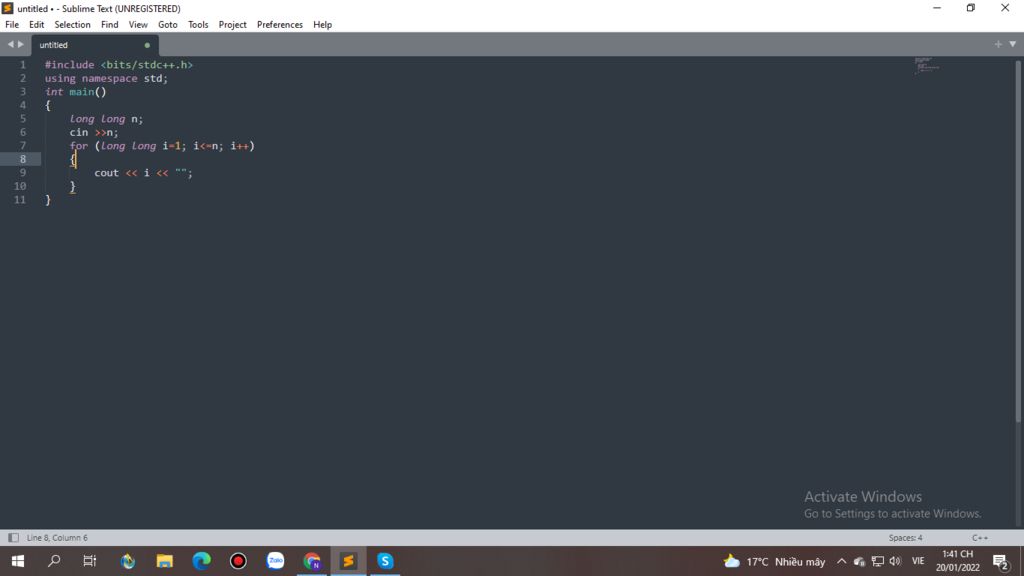Open the cloud sync icon in tray

[x=859, y=562]
